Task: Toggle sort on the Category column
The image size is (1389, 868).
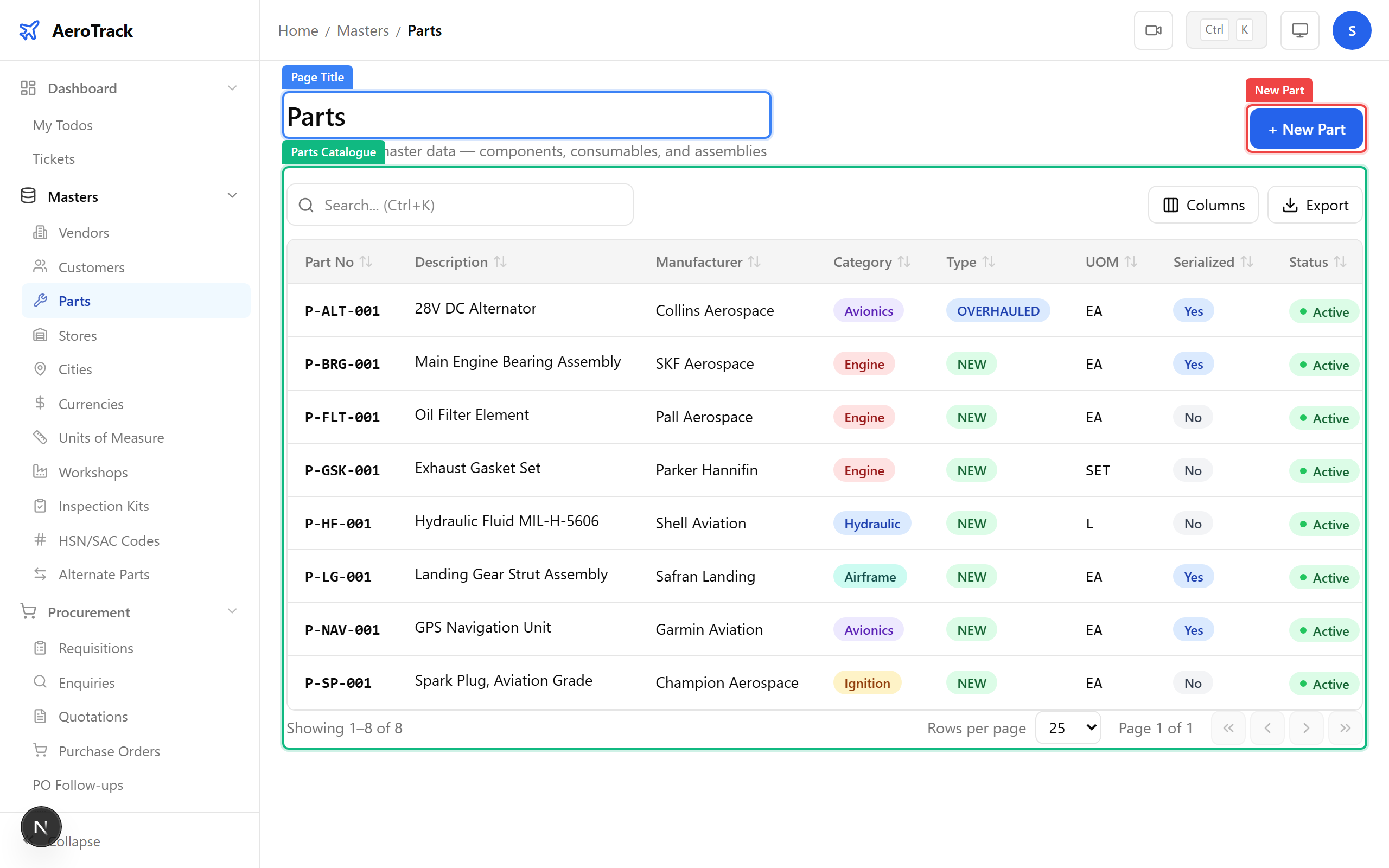Action: coord(903,262)
